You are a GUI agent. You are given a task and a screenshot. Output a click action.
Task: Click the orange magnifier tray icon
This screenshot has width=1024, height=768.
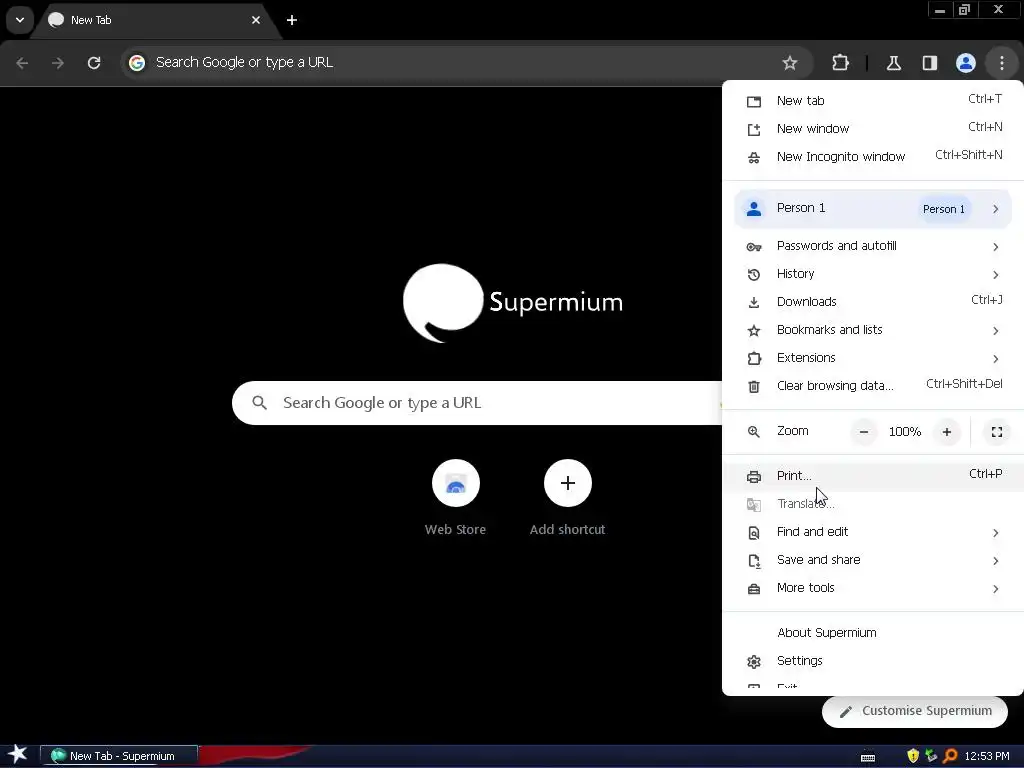pos(950,756)
